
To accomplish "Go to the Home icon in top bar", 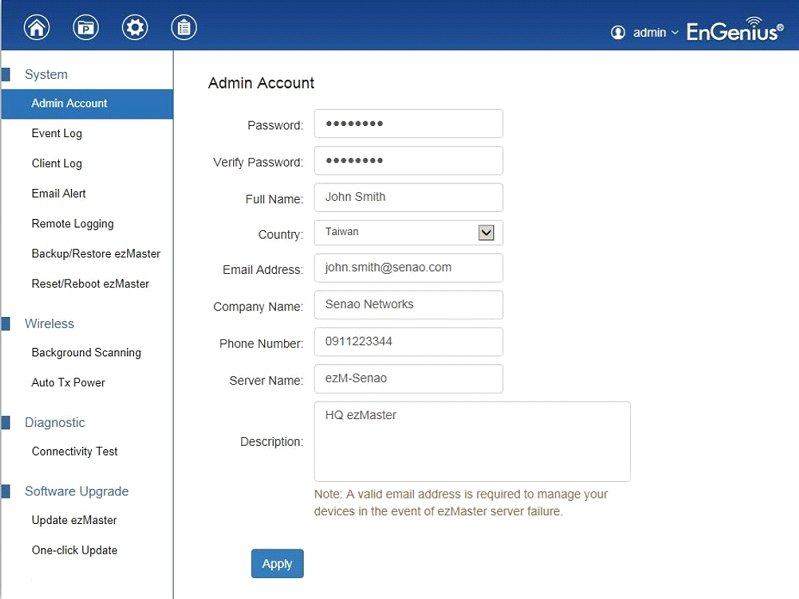I will (37, 28).
